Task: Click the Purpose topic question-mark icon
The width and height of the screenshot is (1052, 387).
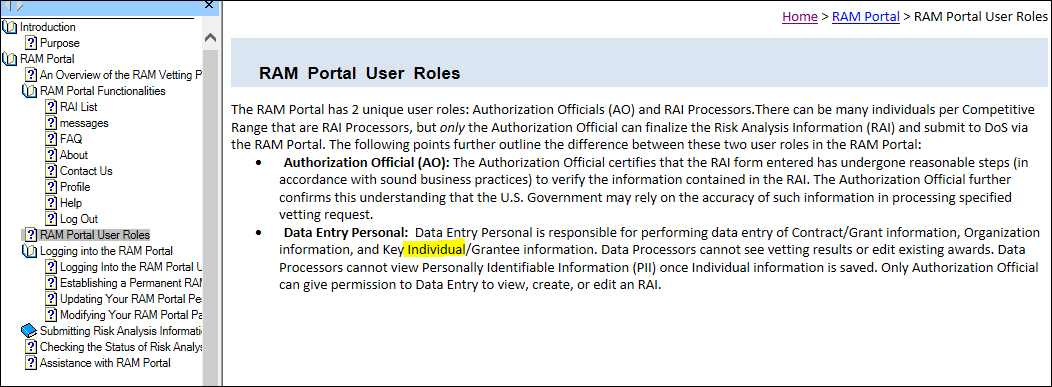Action: click(31, 43)
